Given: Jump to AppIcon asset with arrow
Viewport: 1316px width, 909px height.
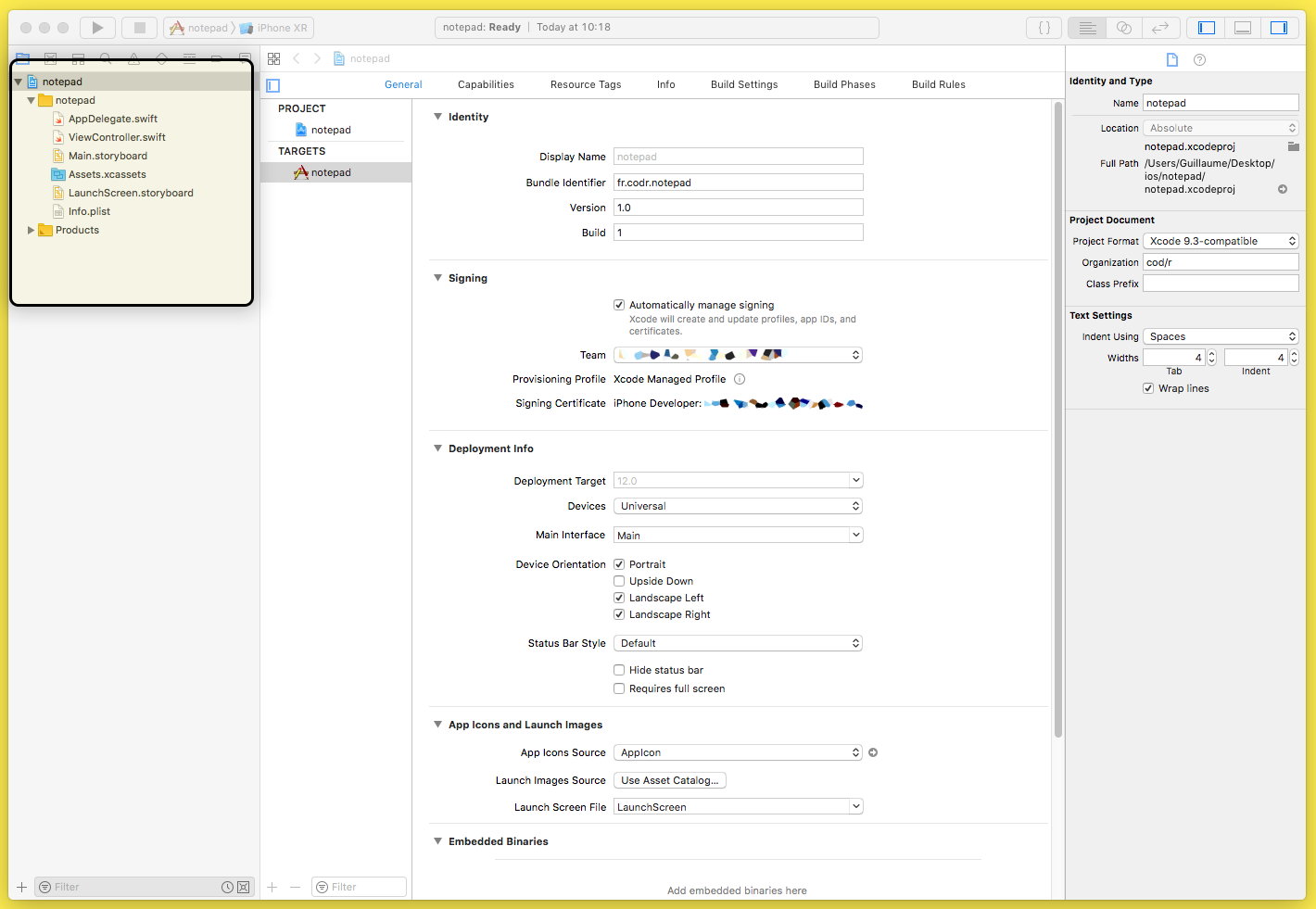Looking at the screenshot, I should point(873,752).
